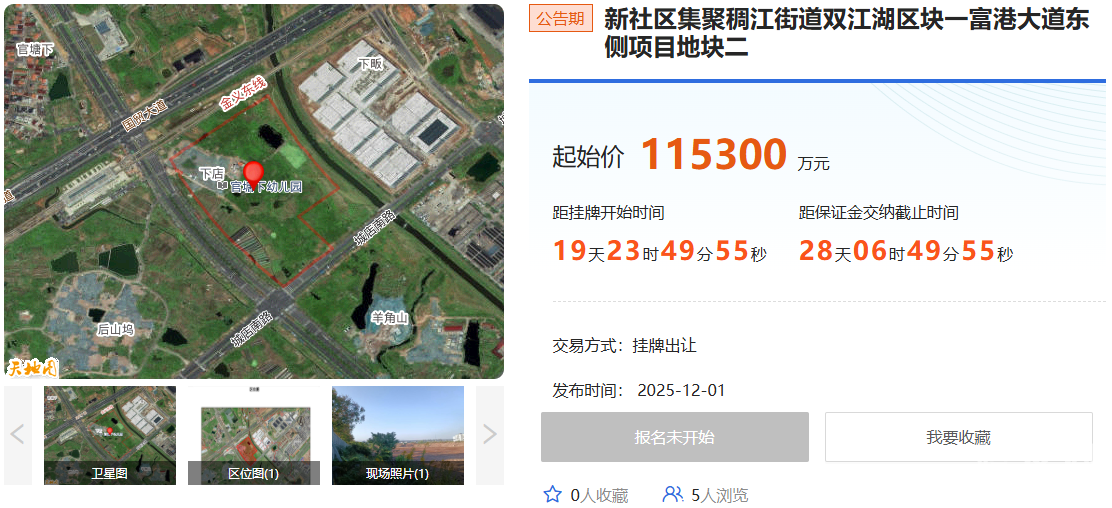Viewport: 1112px width, 508px height.
Task: Open the 现场照片(1) thumbnail
Action: point(398,435)
